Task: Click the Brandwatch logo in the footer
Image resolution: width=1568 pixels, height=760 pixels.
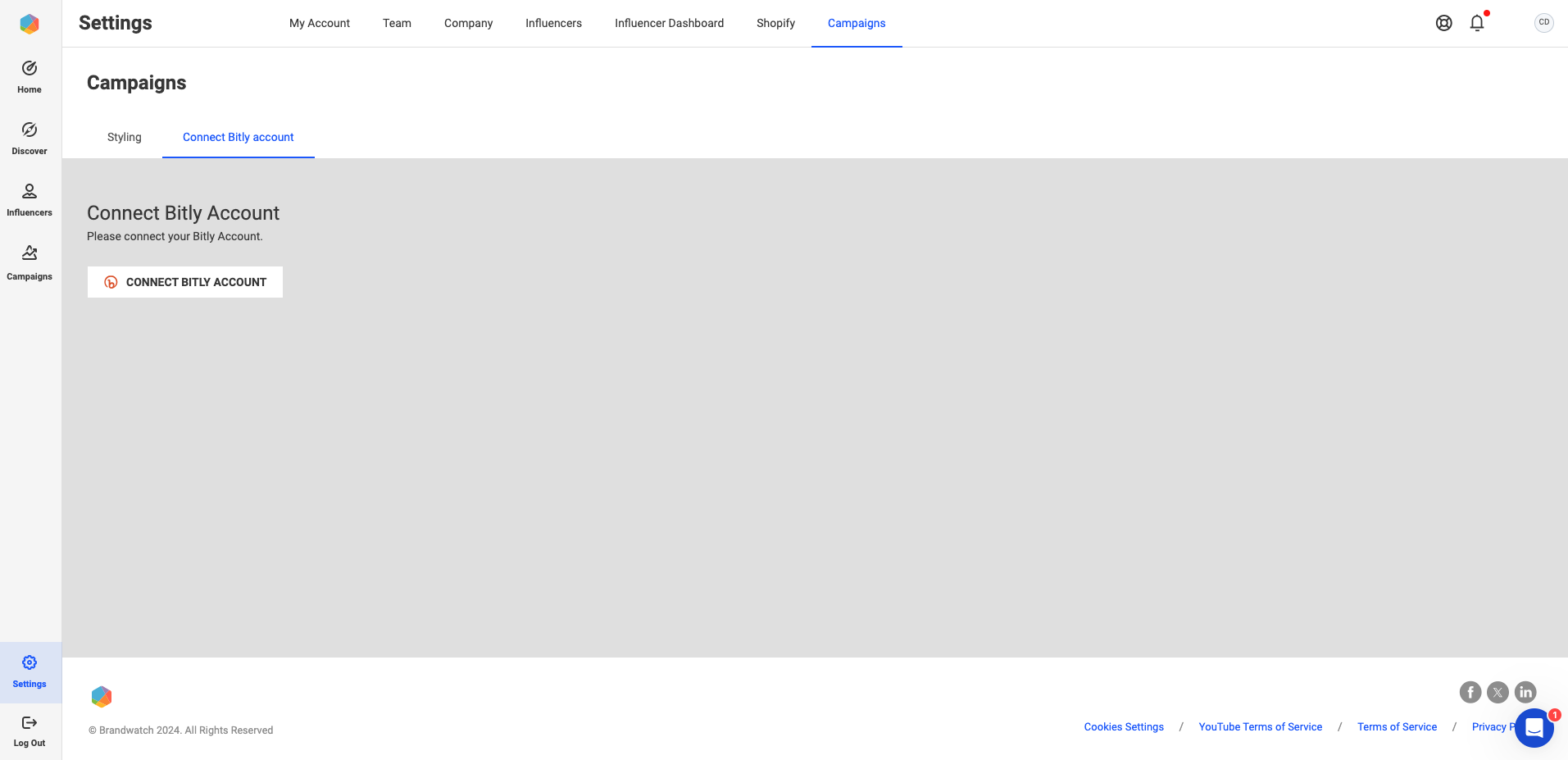Action: click(x=102, y=697)
